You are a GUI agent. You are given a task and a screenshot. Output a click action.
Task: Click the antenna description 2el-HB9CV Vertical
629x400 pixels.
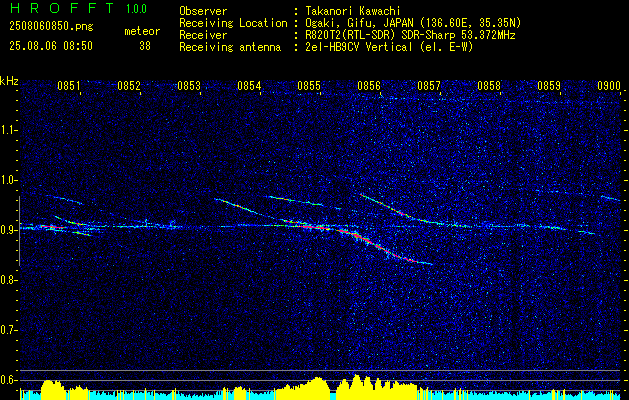359,47
